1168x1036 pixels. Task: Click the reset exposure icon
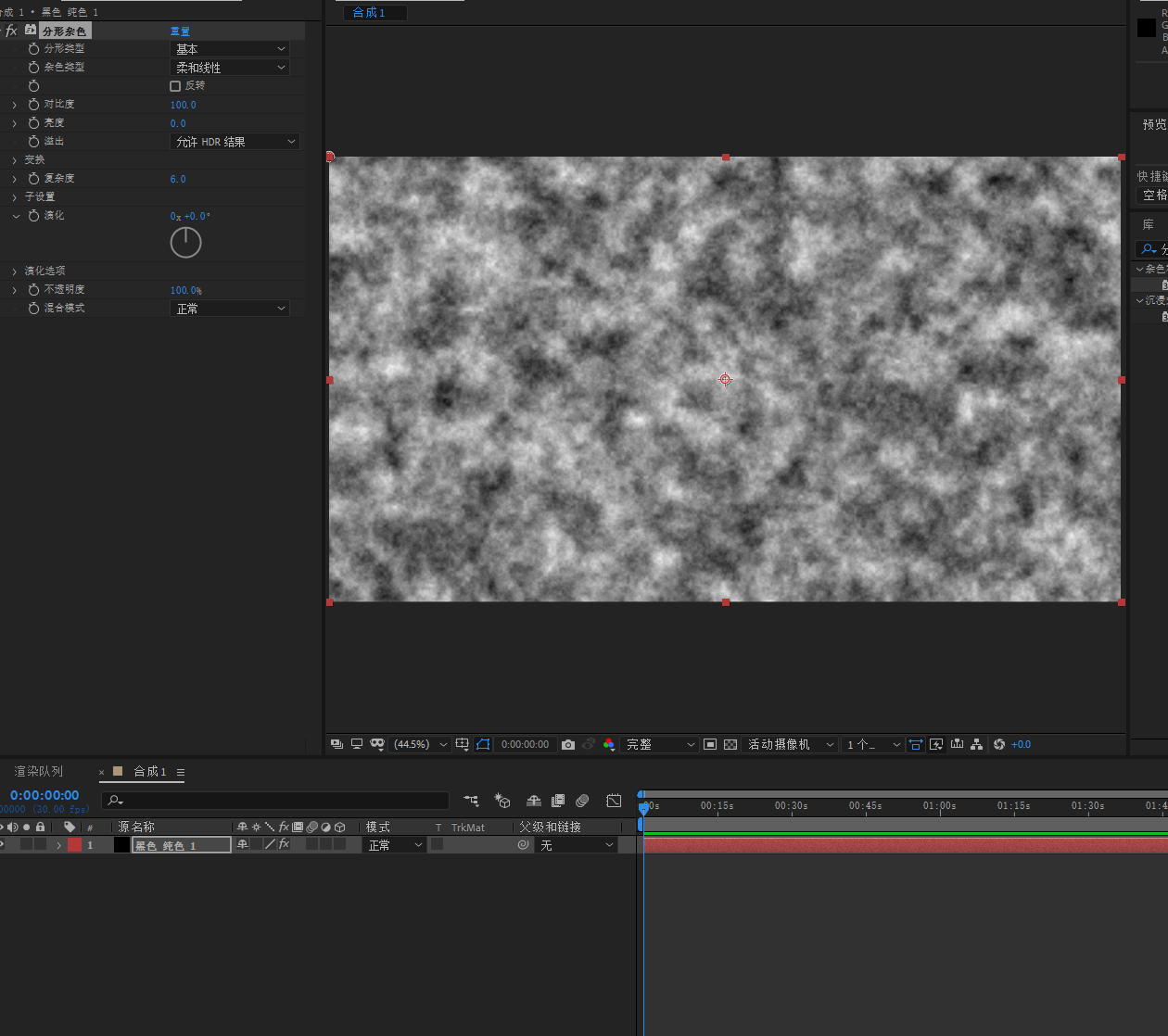(x=999, y=744)
